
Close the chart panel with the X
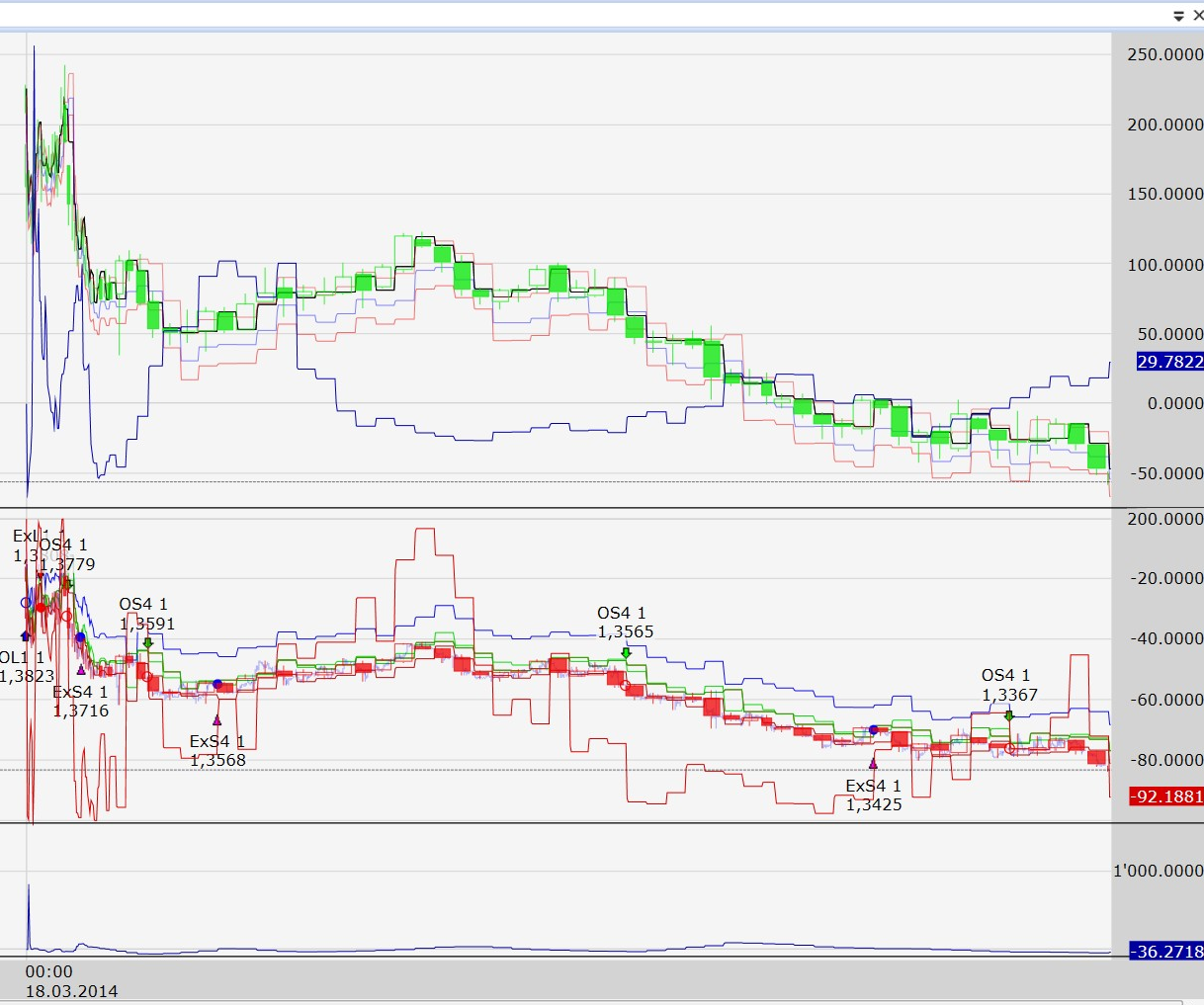1198,15
